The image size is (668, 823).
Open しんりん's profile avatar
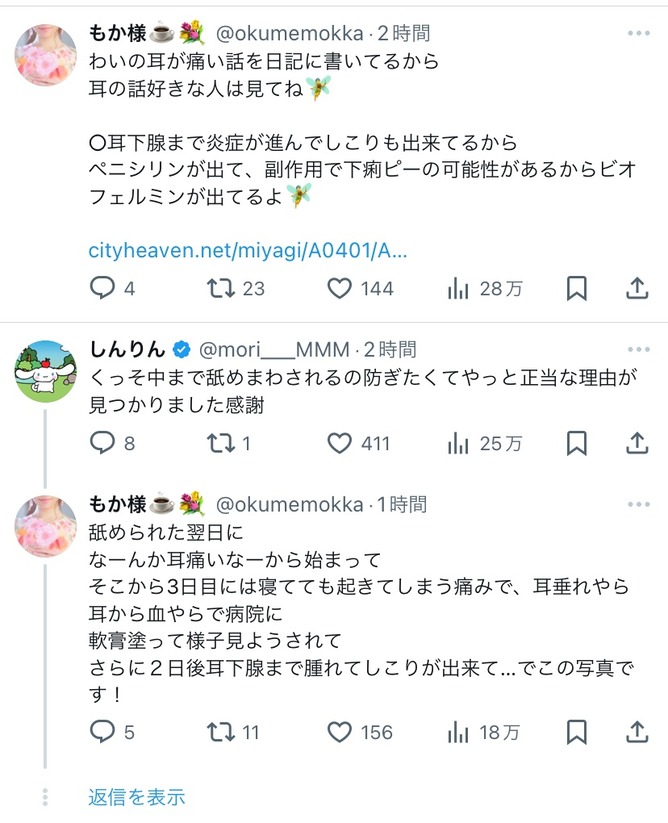click(x=45, y=371)
